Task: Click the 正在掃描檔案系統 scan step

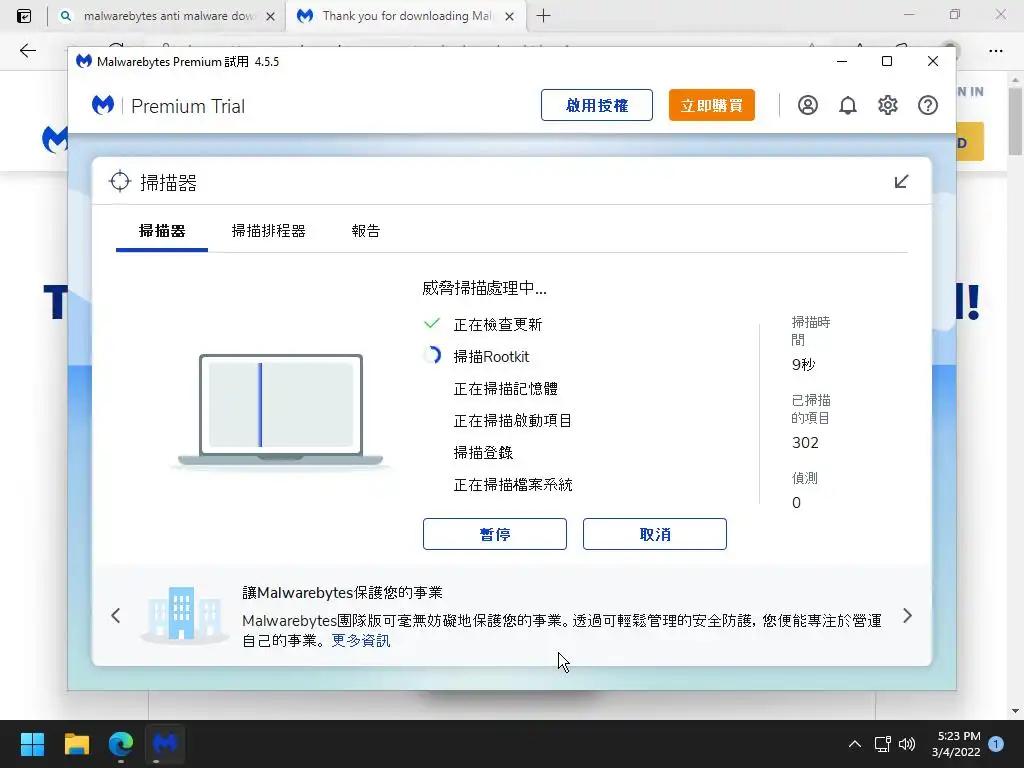Action: point(513,485)
